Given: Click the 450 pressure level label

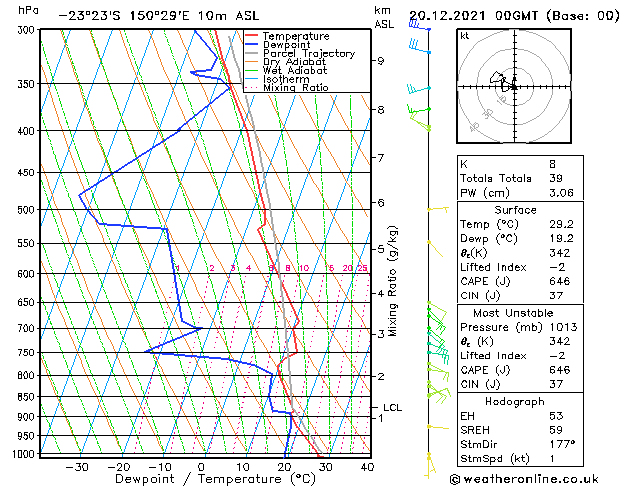Looking at the screenshot, I should pos(28,172).
